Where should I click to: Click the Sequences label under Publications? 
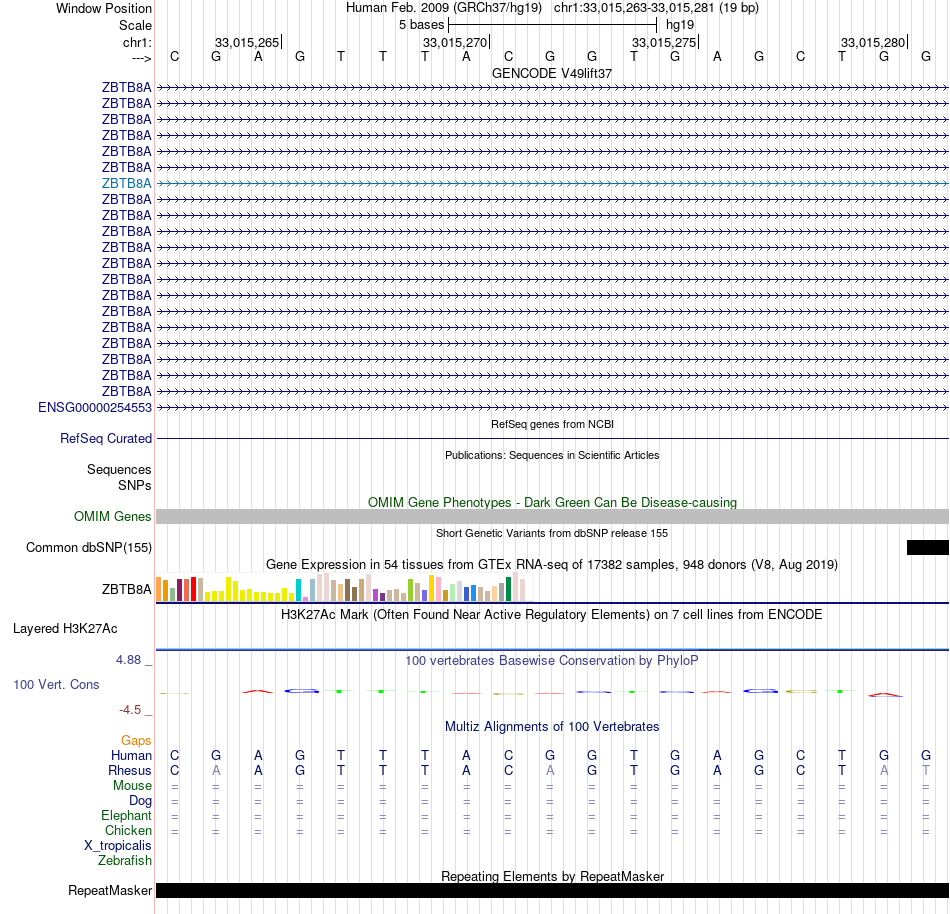(x=119, y=469)
